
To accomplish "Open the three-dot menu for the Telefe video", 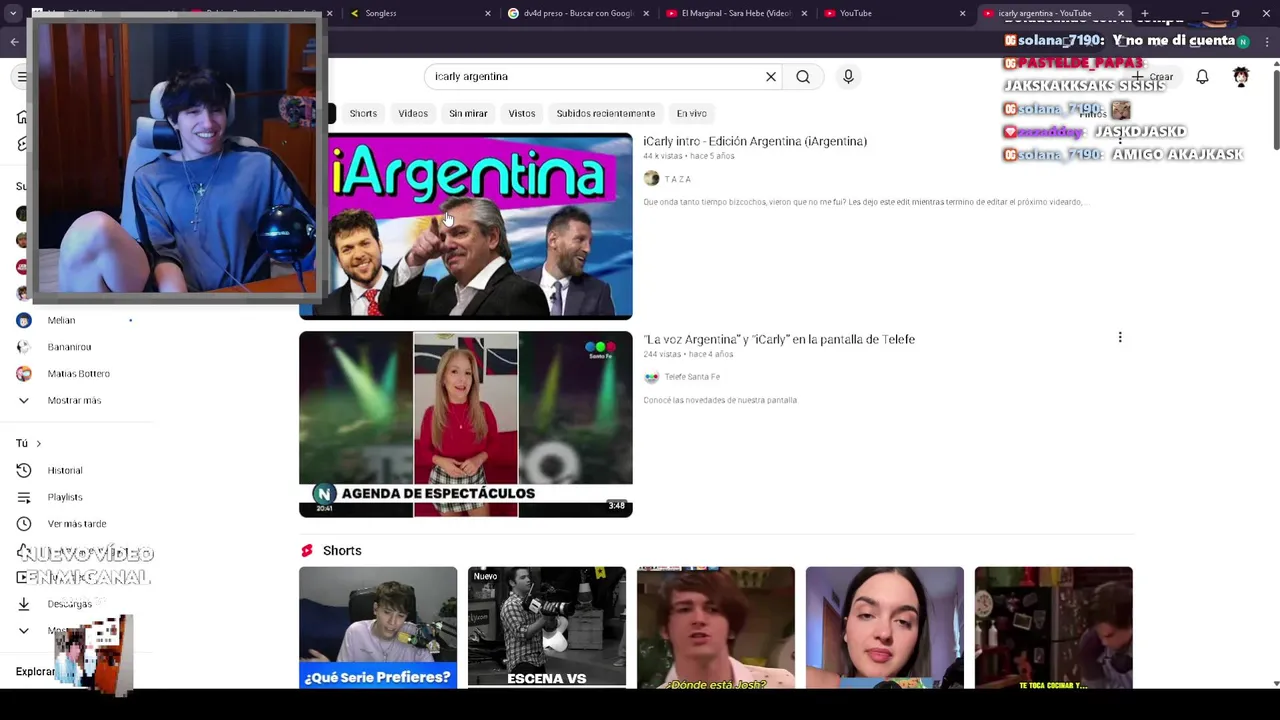I will pos(1120,338).
